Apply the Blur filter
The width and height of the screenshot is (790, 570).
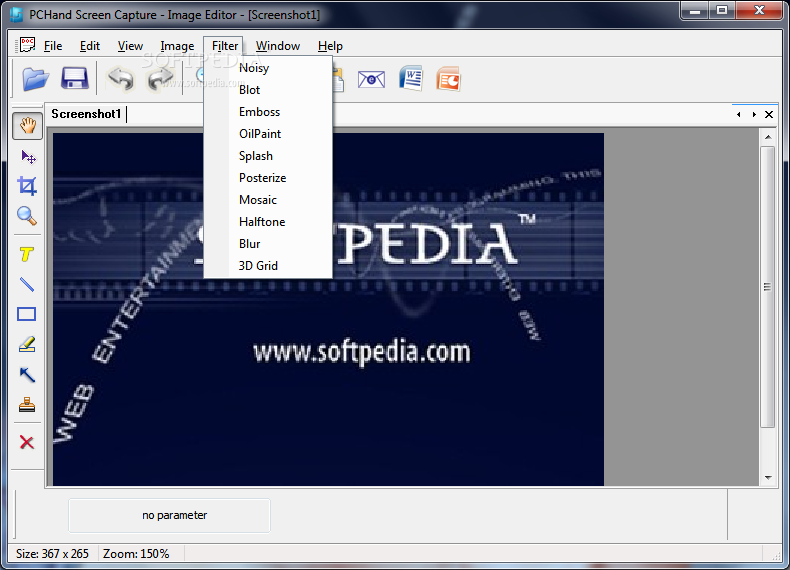pos(268,243)
